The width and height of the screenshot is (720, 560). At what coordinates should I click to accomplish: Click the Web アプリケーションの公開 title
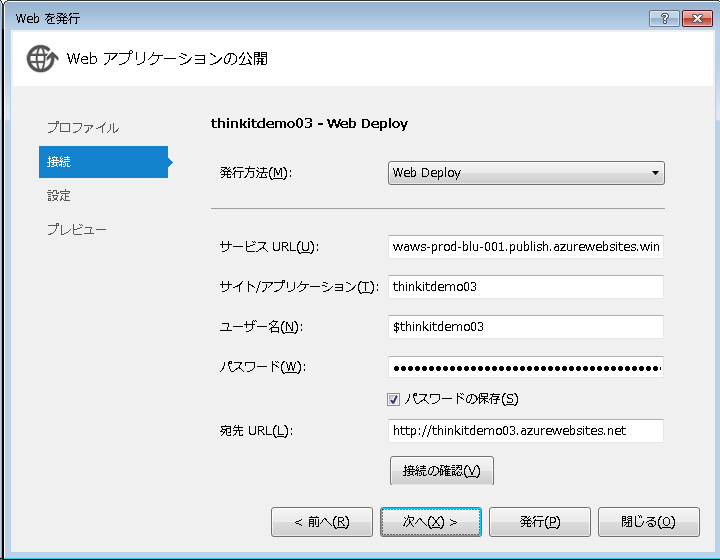pyautogui.click(x=167, y=58)
